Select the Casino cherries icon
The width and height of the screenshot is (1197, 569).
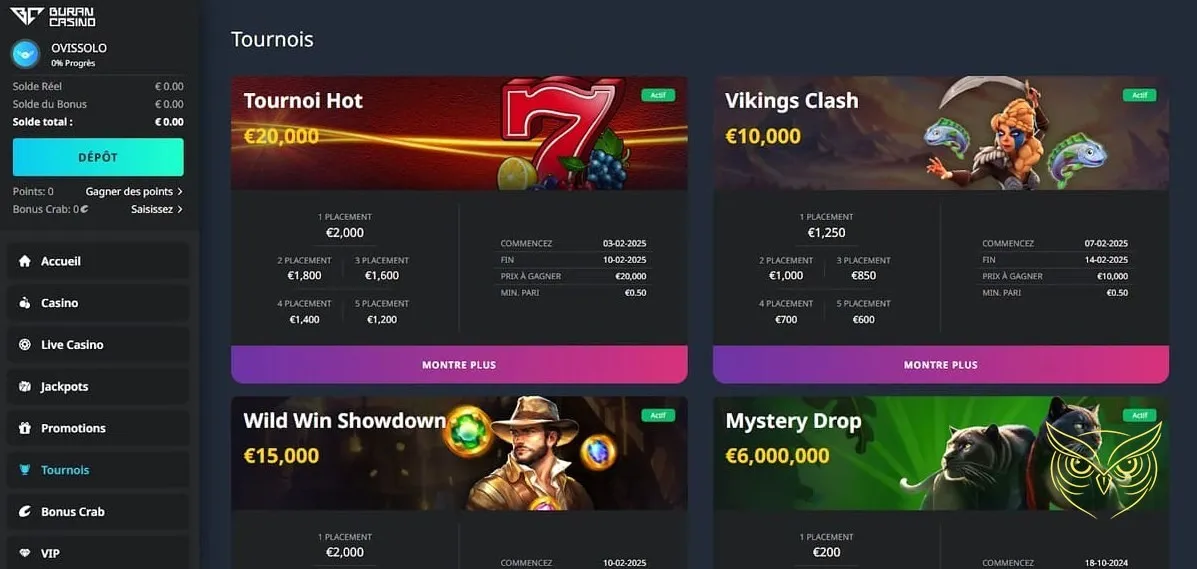24,303
